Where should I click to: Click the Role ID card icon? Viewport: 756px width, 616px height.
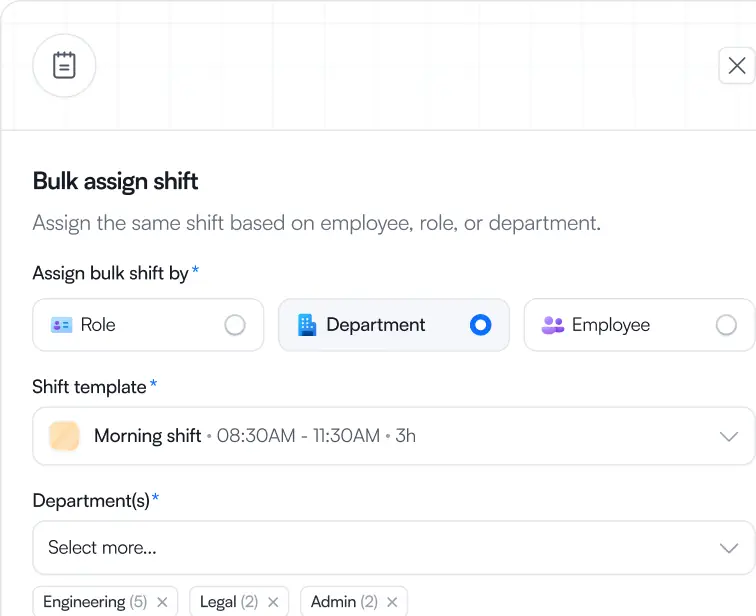[x=62, y=325]
